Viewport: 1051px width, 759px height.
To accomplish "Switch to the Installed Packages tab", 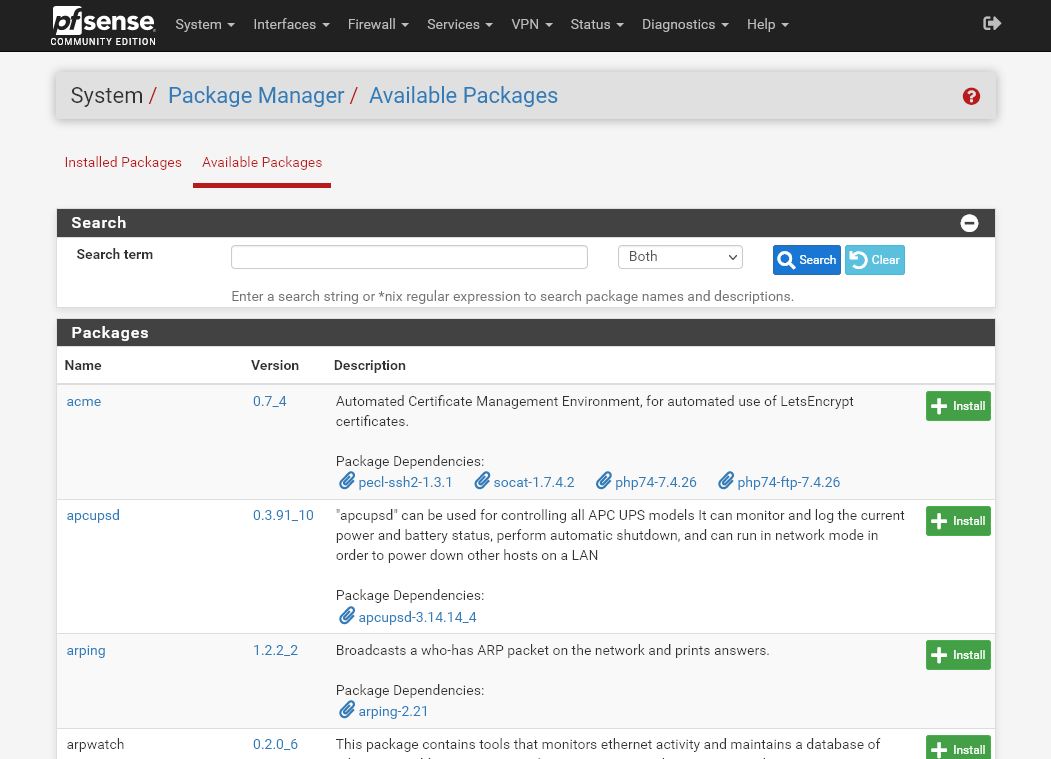I will (x=123, y=162).
